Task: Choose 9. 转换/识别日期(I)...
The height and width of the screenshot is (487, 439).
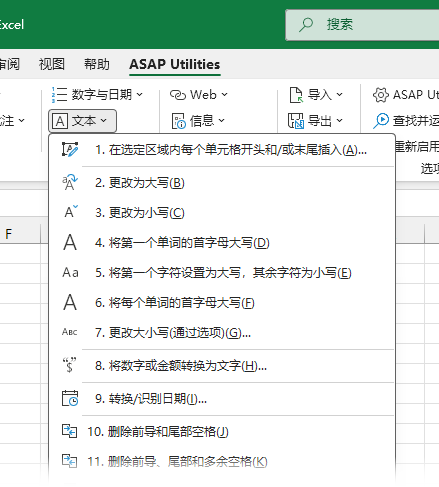Action: [x=222, y=398]
